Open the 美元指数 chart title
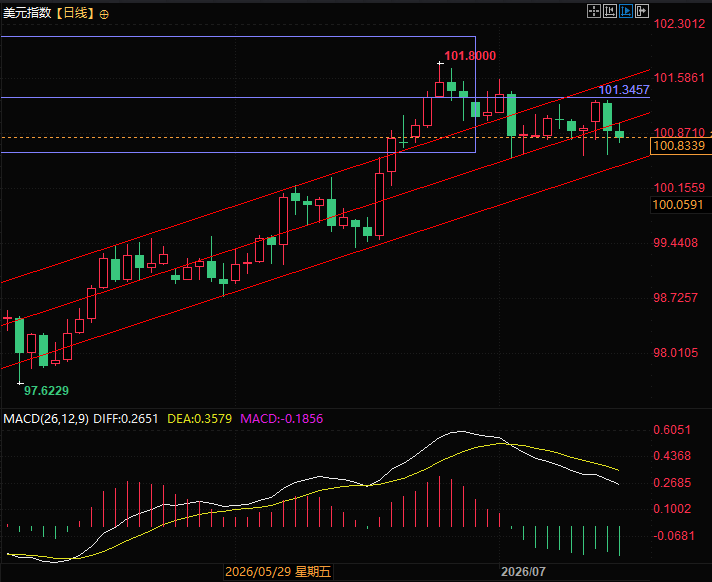This screenshot has height=582, width=712. (27, 13)
